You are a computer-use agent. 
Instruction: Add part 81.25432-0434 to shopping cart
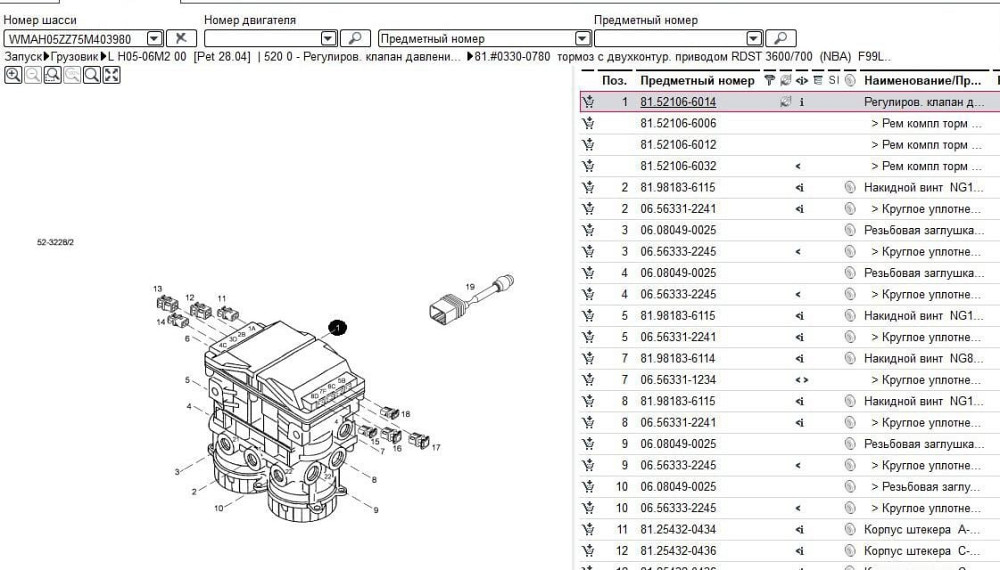588,530
